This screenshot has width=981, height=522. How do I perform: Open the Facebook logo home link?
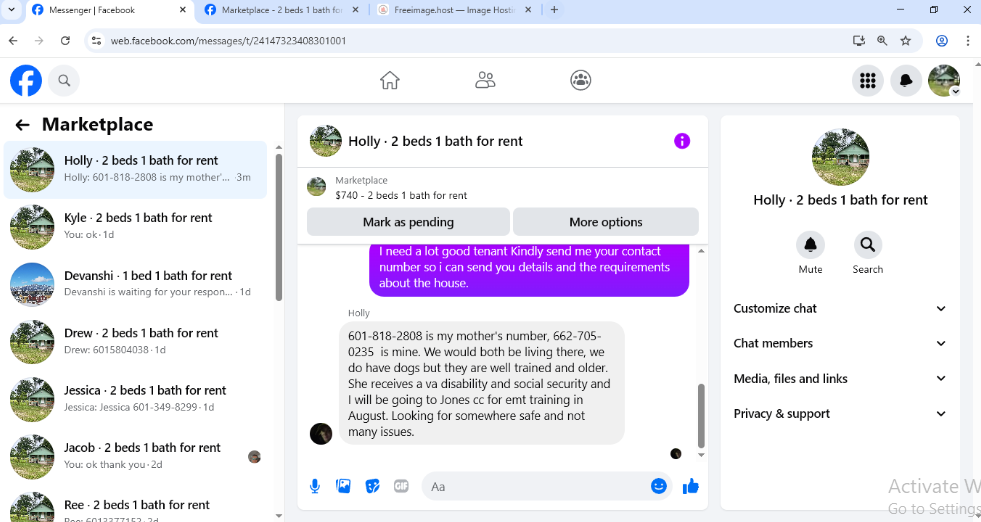[26, 80]
